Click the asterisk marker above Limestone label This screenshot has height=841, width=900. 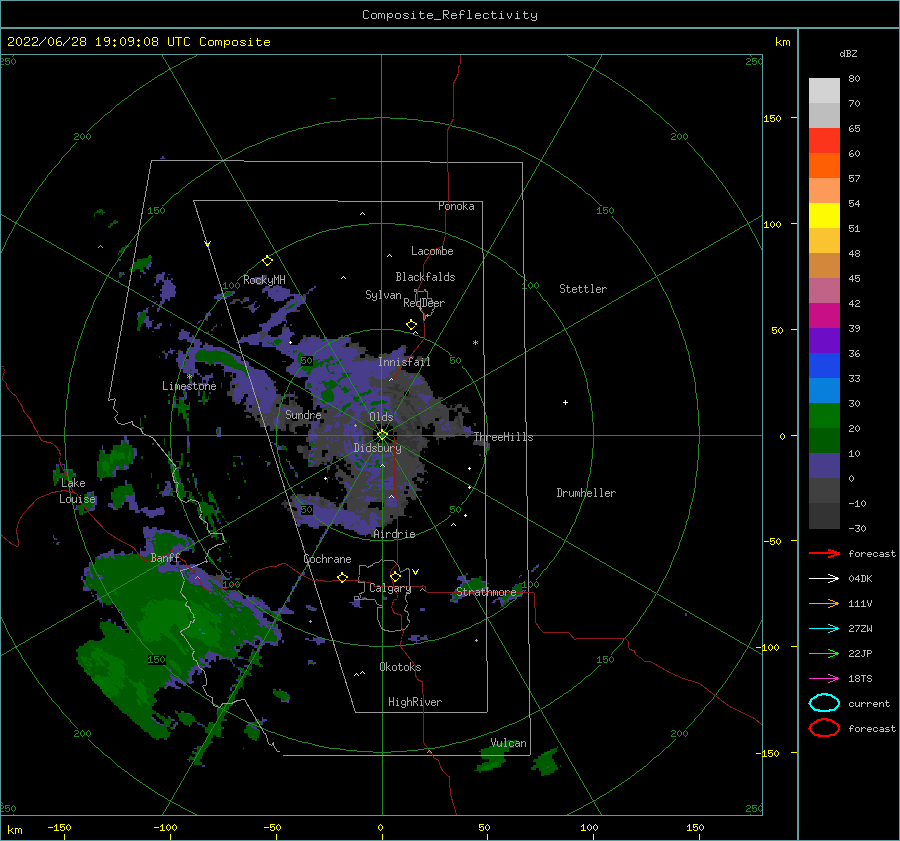tap(189, 377)
